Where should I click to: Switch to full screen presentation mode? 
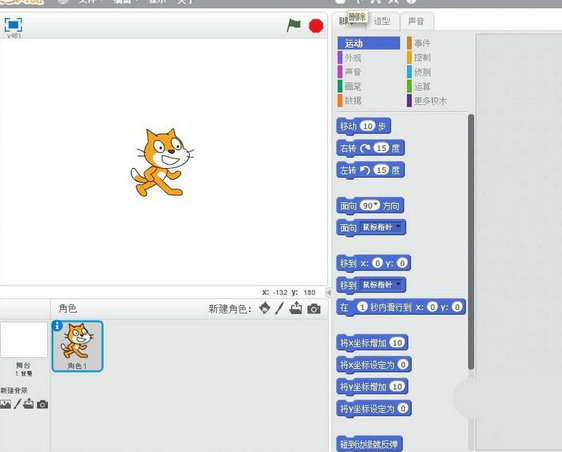click(x=13, y=25)
